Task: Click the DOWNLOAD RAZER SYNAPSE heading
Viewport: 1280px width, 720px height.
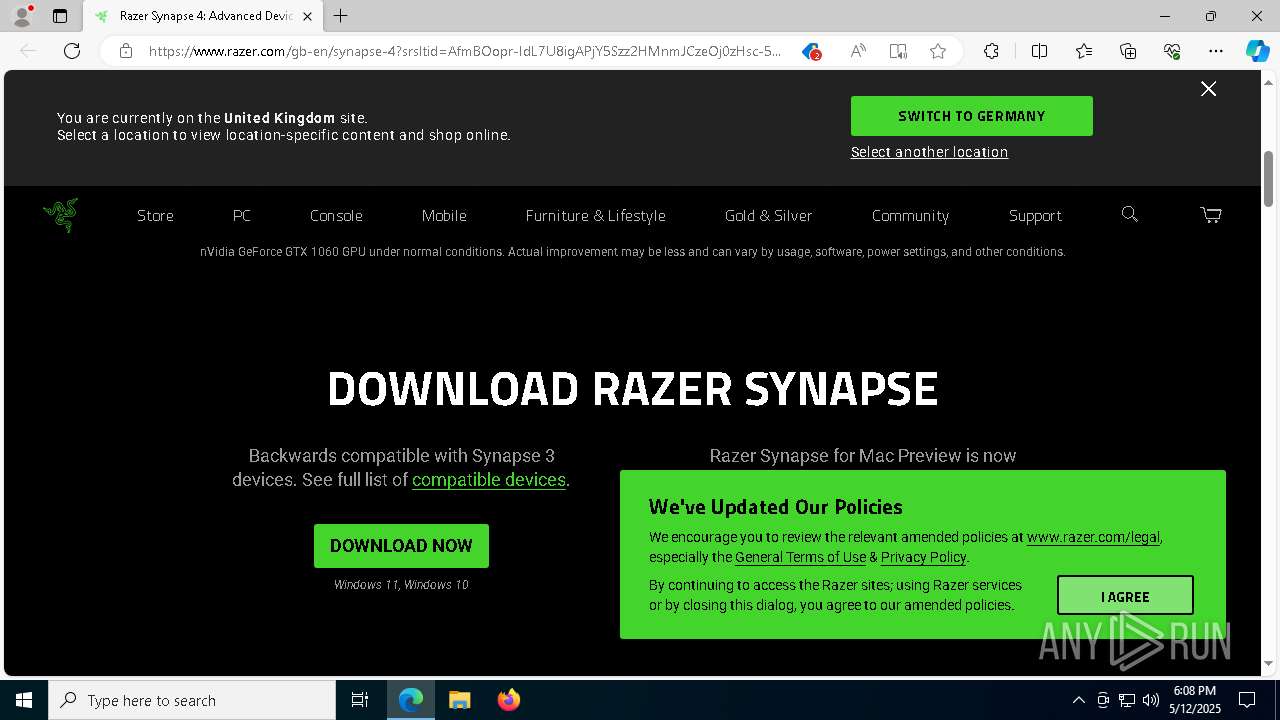Action: pos(633,389)
